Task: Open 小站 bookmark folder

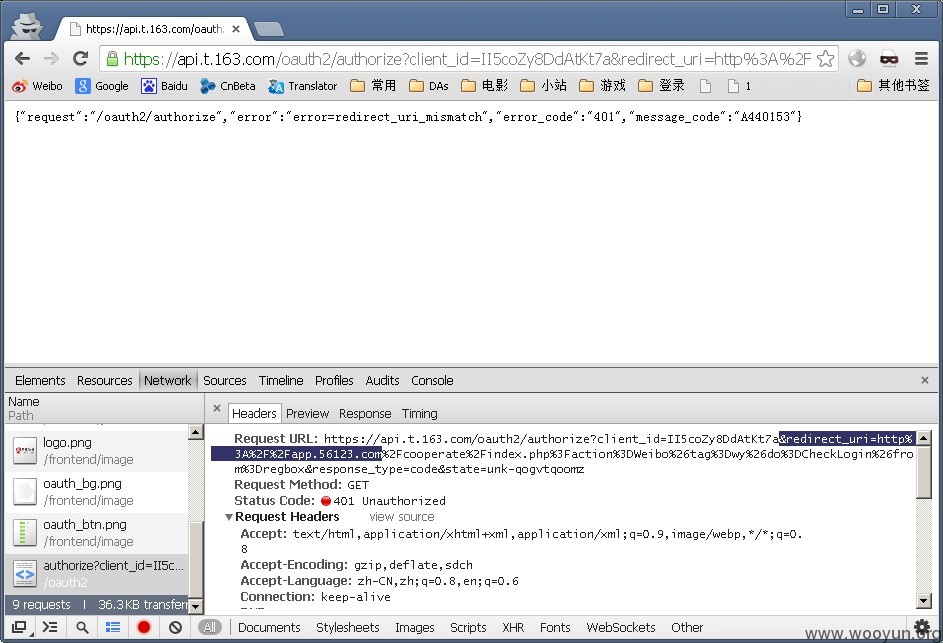Action: (x=544, y=86)
